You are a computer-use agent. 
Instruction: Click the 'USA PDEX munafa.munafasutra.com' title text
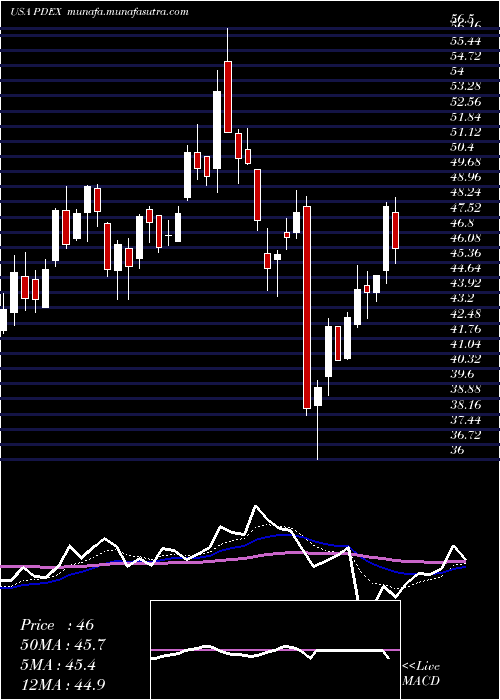99,12
